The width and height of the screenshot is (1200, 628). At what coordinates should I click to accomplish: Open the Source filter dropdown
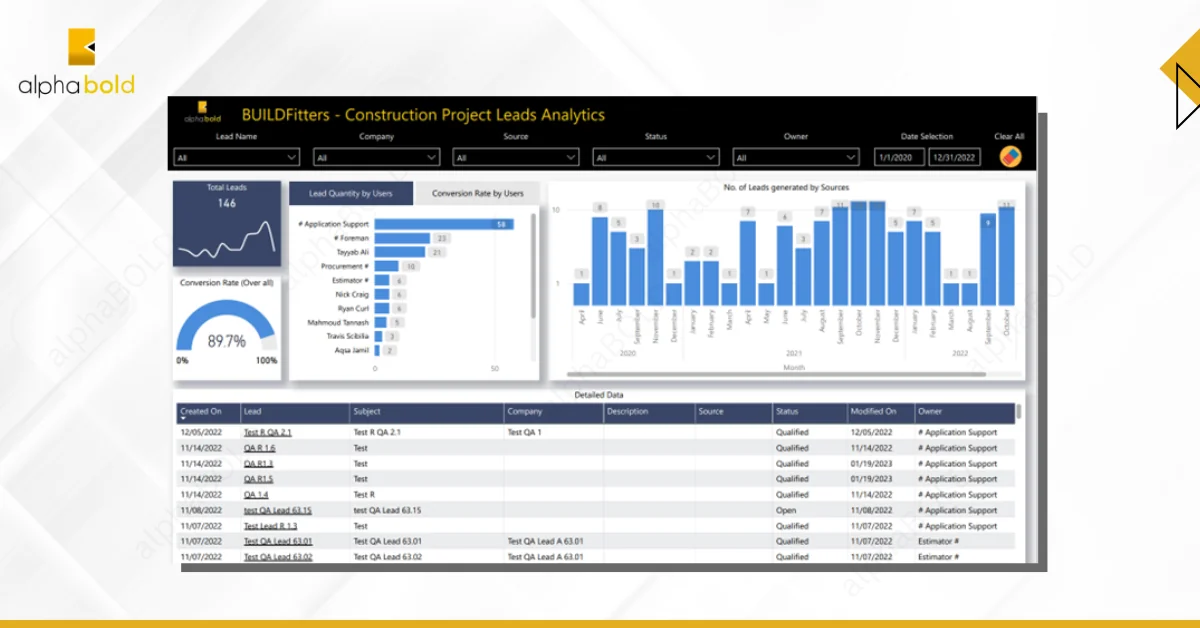pyautogui.click(x=516, y=157)
